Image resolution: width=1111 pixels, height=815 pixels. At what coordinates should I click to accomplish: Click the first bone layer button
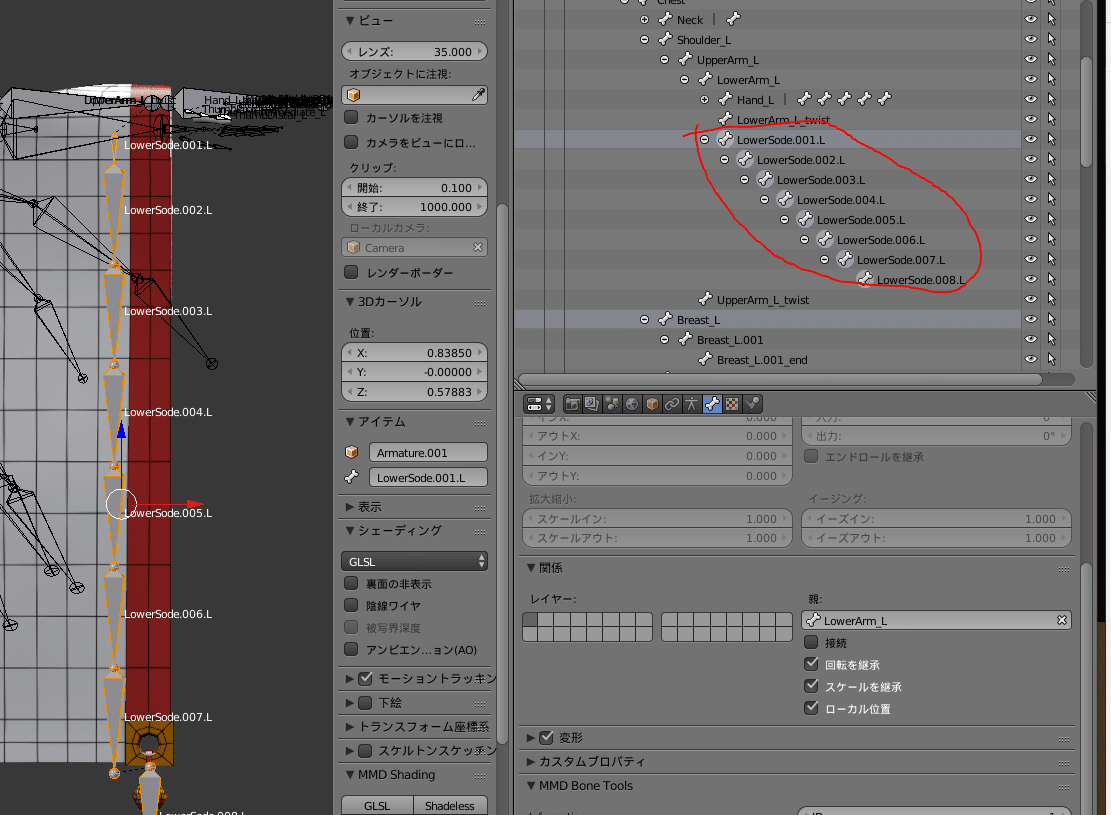click(x=530, y=619)
